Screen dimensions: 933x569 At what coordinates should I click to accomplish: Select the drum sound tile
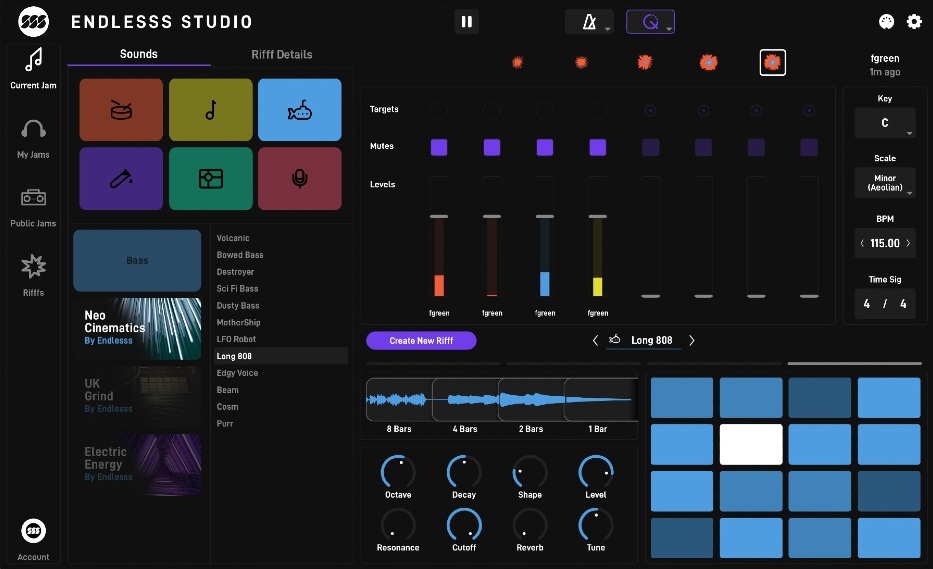121,110
